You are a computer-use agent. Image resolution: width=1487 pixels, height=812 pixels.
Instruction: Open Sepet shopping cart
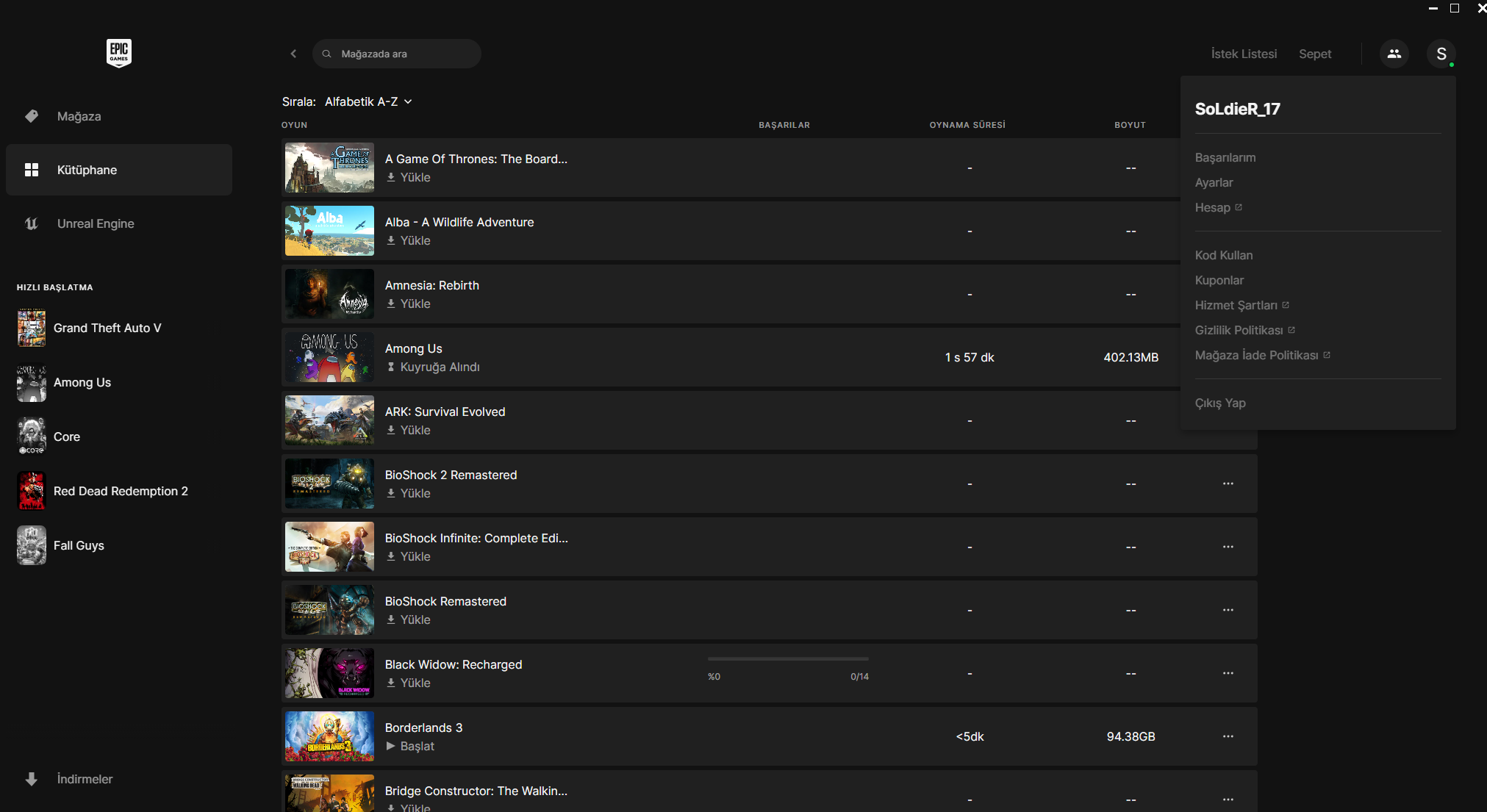pos(1315,54)
